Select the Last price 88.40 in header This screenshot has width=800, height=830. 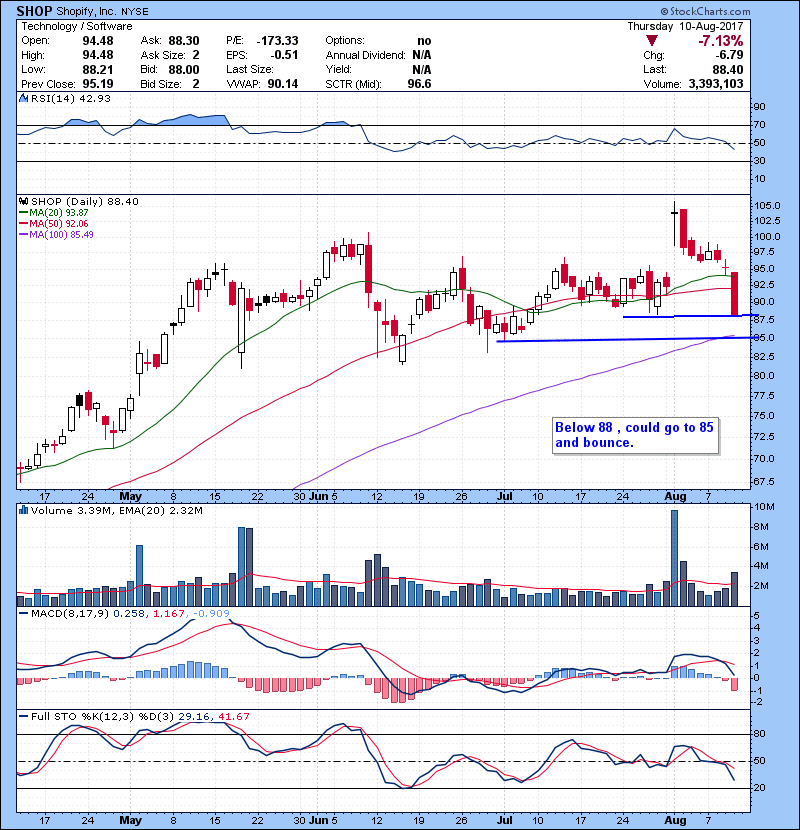(x=727, y=69)
